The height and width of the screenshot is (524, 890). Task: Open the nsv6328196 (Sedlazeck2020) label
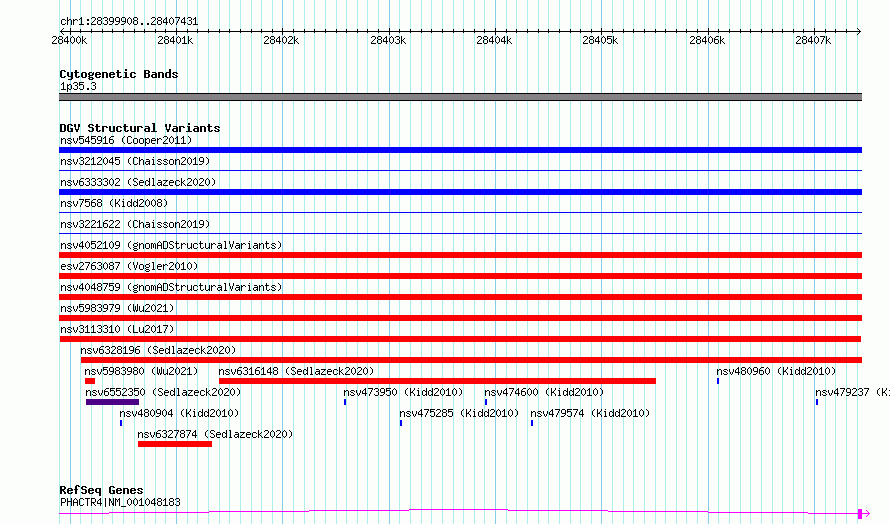coord(158,350)
